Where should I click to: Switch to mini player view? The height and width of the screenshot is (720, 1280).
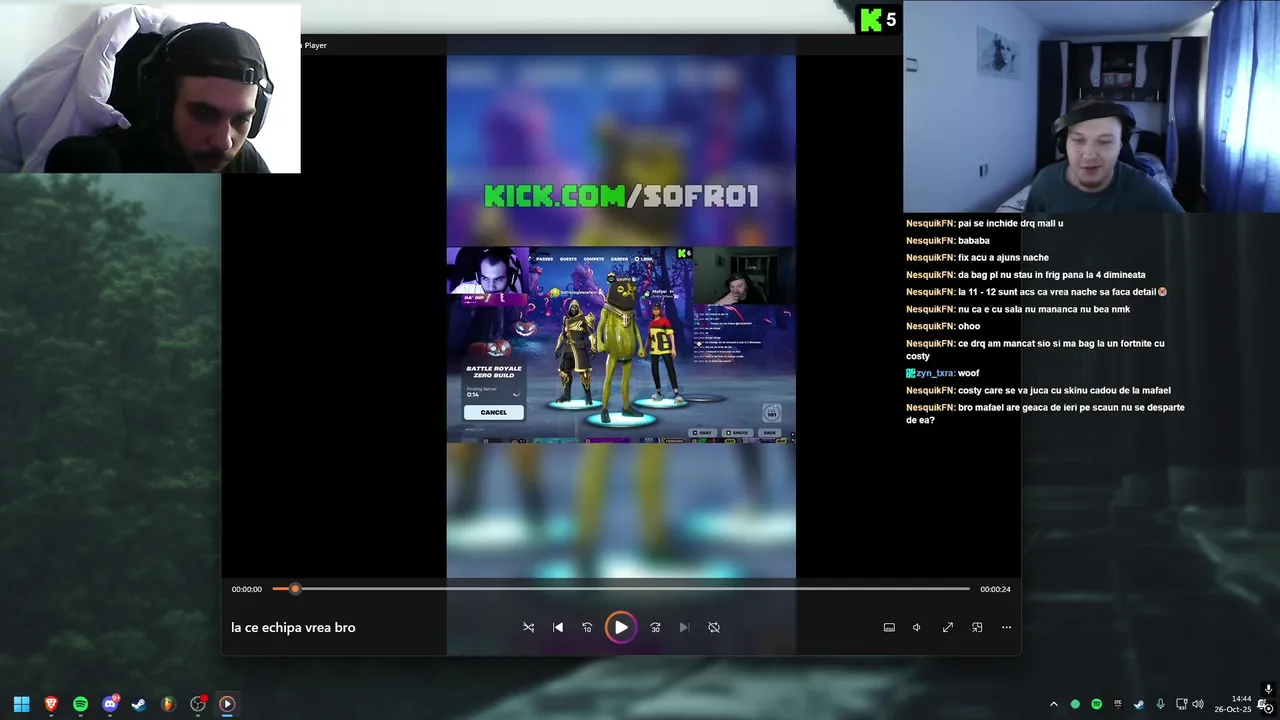(x=977, y=627)
